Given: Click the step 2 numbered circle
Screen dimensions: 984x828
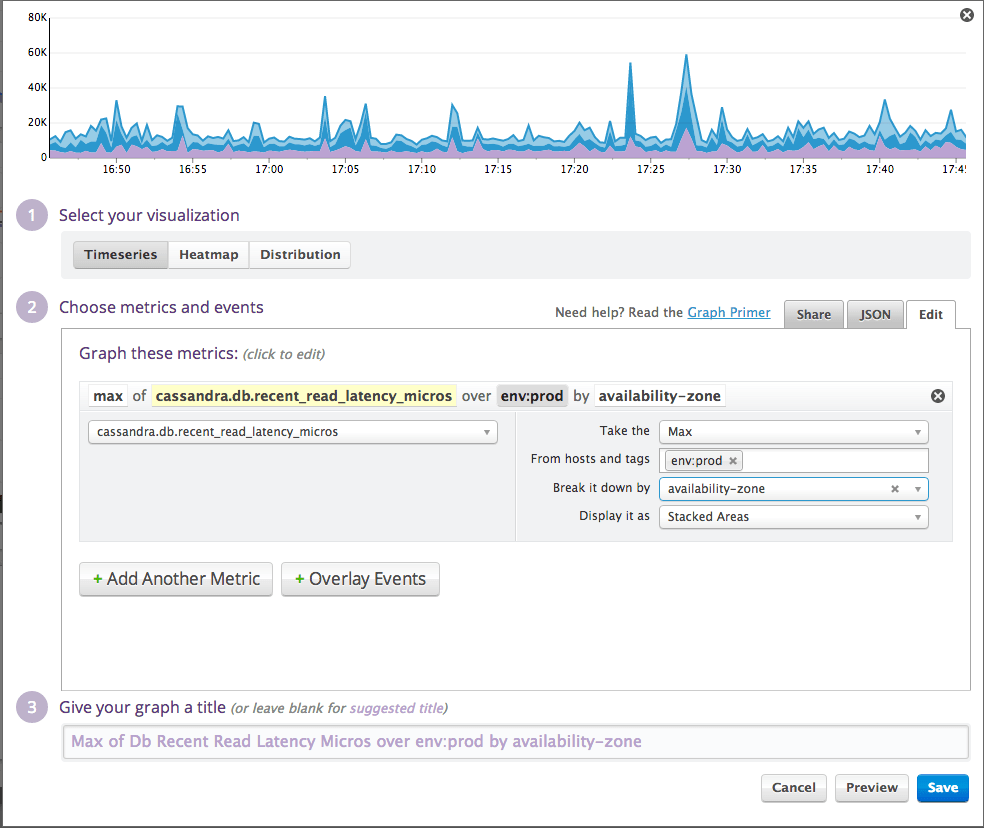Looking at the screenshot, I should pos(31,307).
